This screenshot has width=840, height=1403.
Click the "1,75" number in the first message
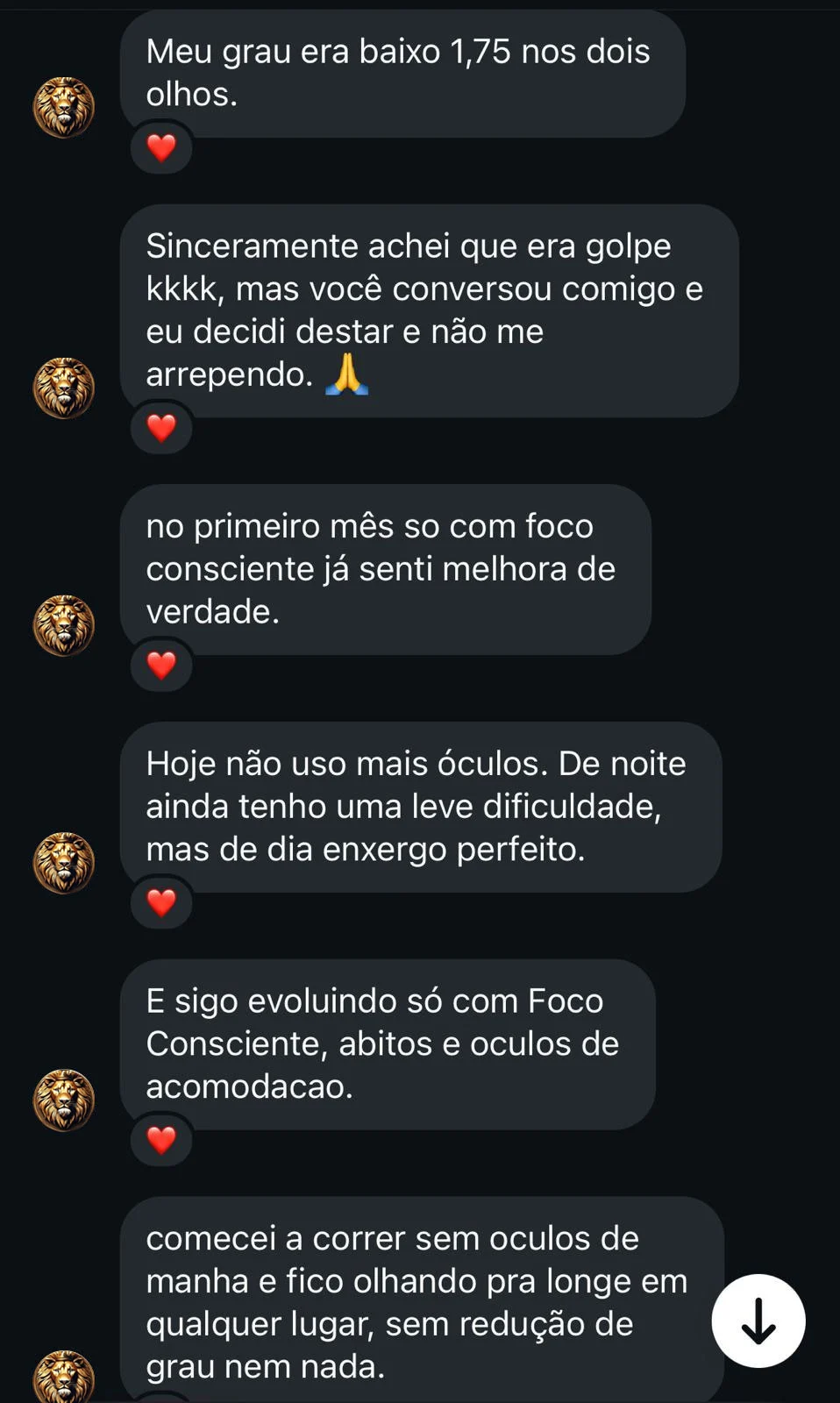point(480,52)
